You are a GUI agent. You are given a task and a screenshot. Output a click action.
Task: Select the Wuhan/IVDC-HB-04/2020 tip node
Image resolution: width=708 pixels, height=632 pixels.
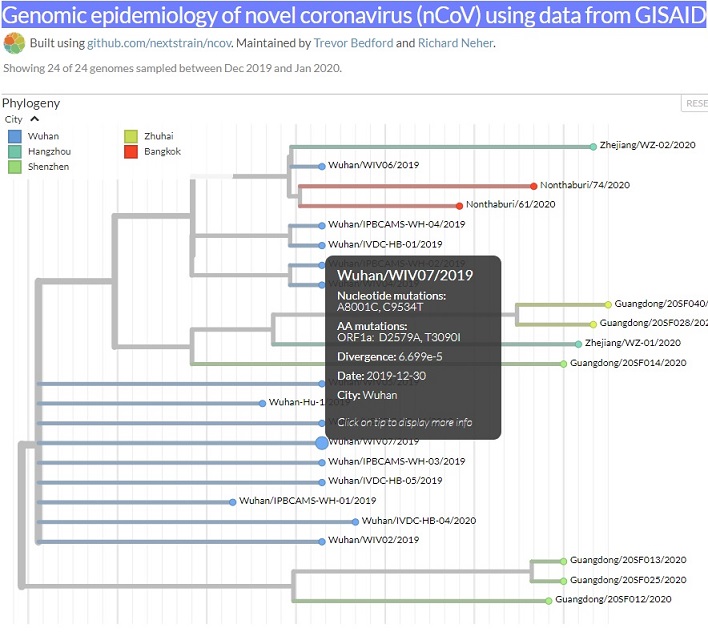[355, 521]
